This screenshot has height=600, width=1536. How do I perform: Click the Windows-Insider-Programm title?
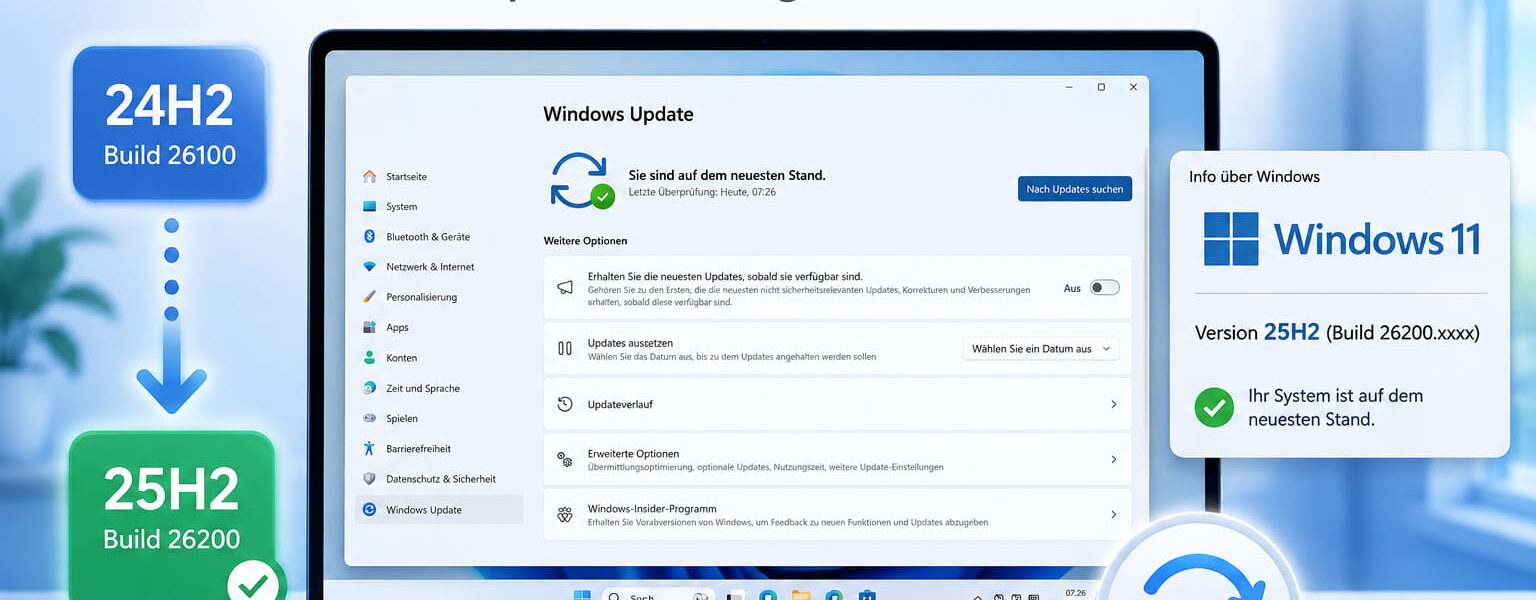tap(652, 509)
